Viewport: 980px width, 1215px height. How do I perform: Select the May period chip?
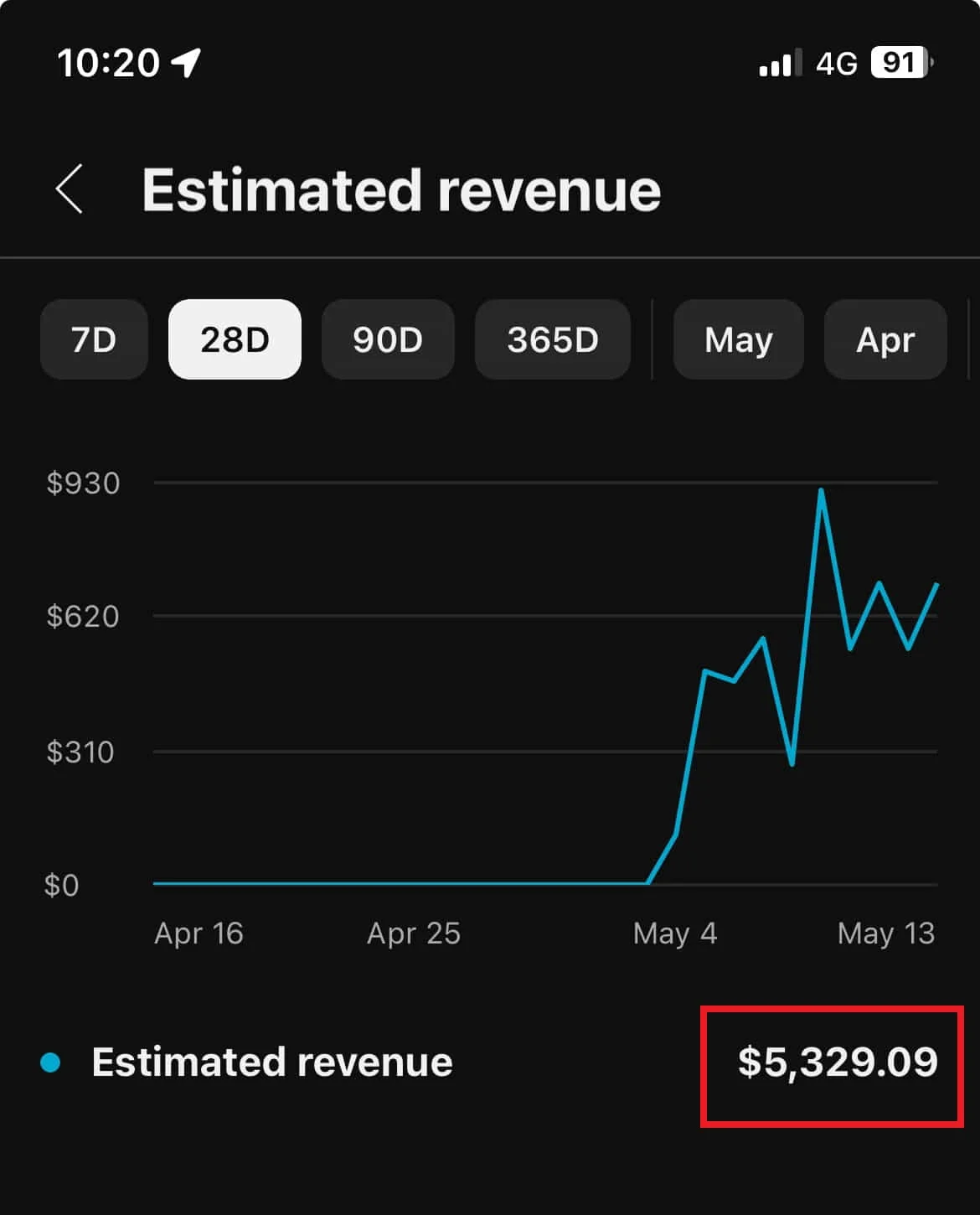pos(738,340)
